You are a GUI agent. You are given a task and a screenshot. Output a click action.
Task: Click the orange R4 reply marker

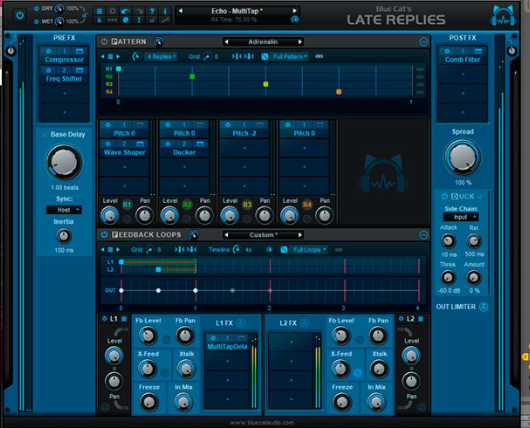(x=338, y=92)
